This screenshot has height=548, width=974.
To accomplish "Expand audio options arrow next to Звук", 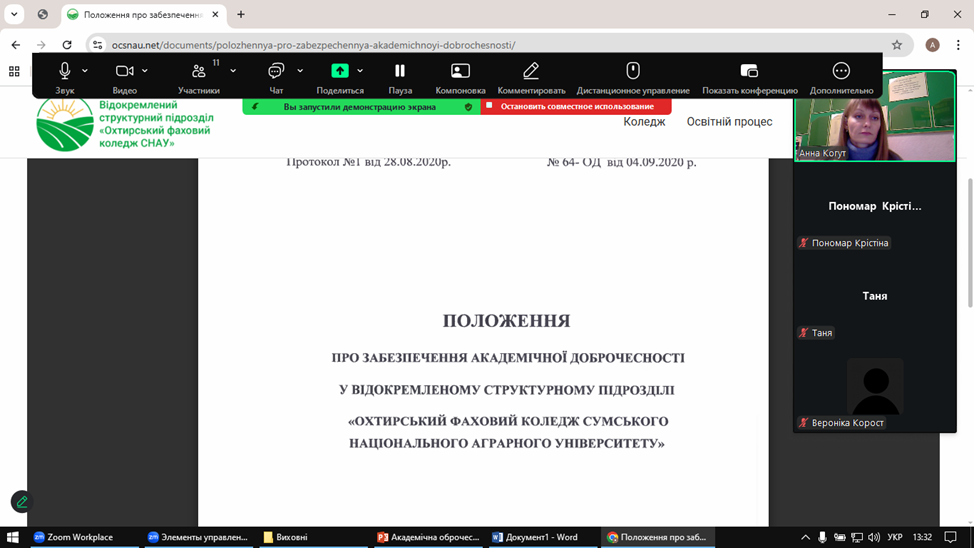I will [x=85, y=71].
